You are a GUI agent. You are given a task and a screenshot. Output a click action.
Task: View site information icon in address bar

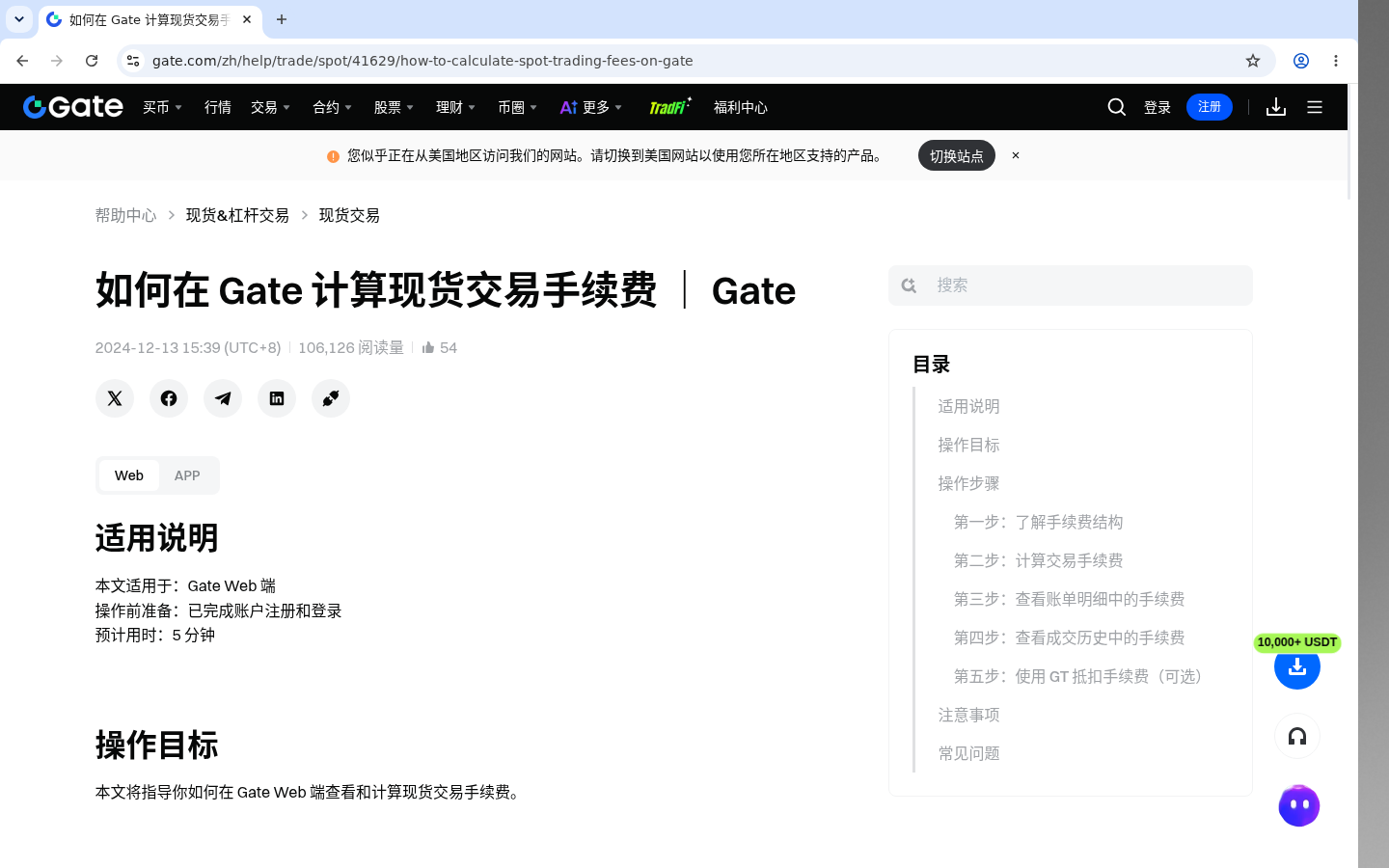pyautogui.click(x=133, y=61)
